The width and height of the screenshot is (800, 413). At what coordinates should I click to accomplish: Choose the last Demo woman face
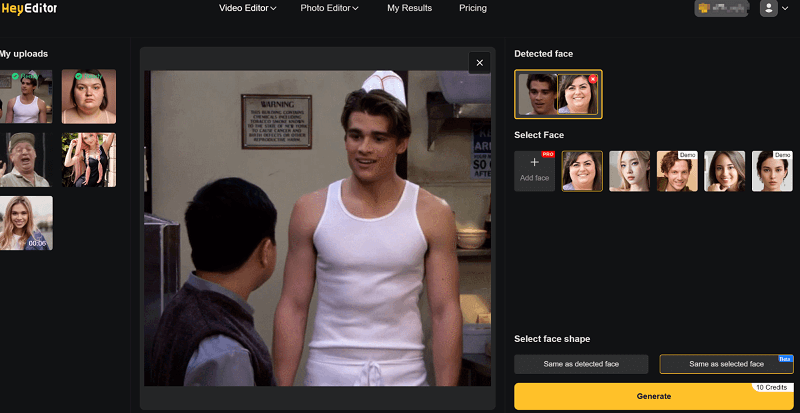(771, 171)
